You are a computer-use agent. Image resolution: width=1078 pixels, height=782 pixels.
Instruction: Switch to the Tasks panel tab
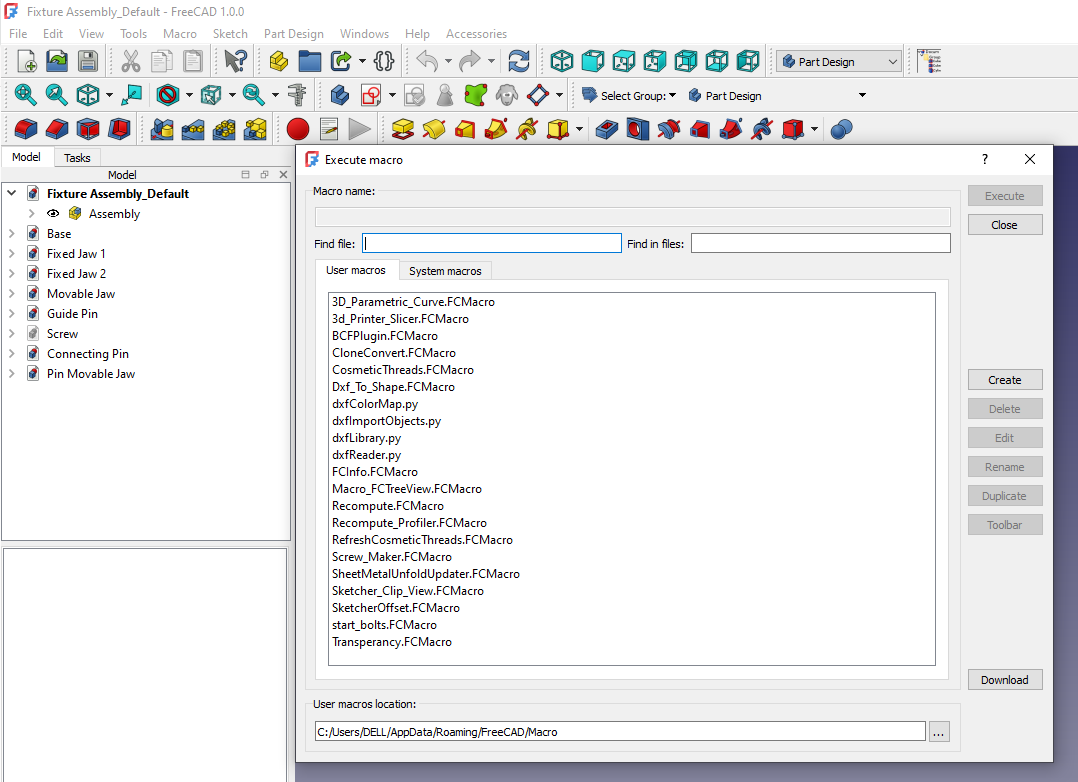77,158
